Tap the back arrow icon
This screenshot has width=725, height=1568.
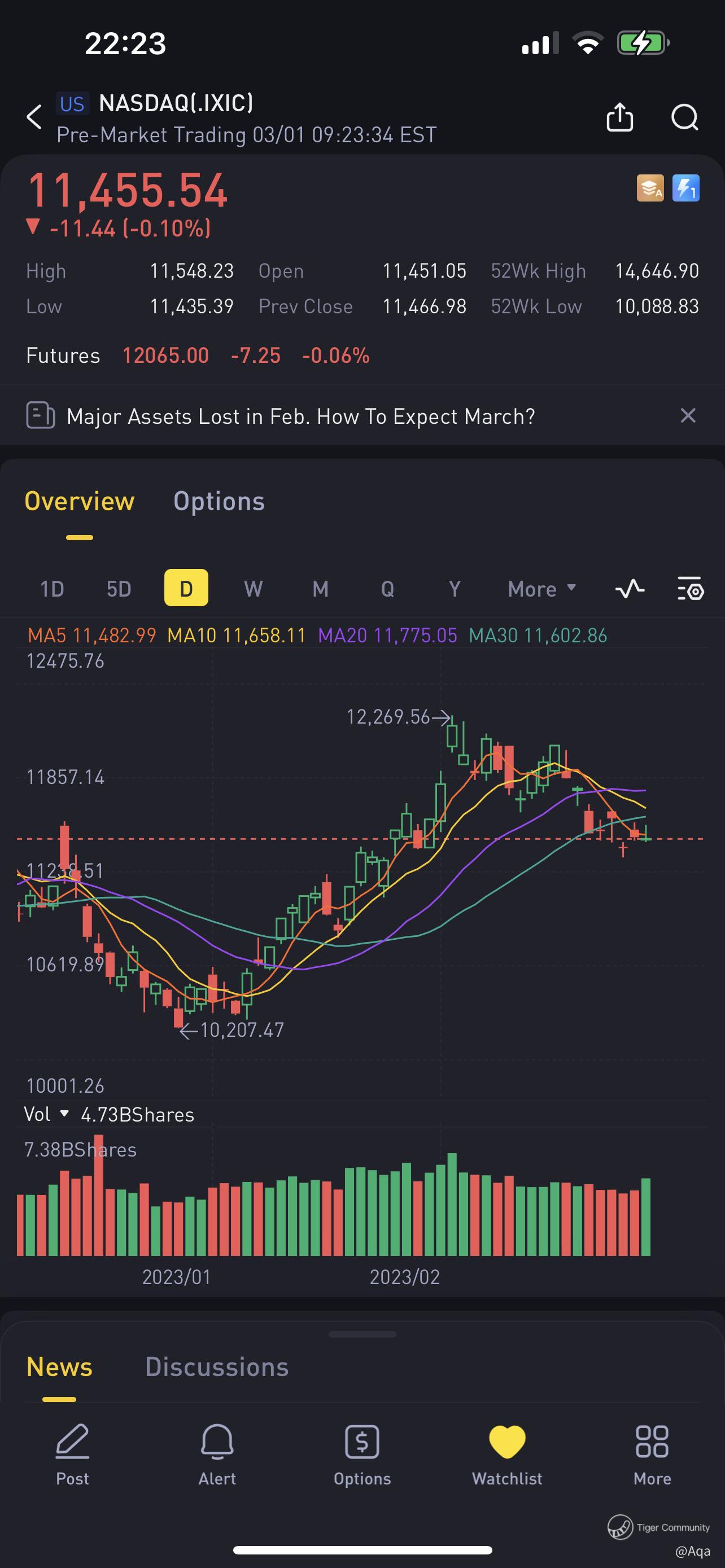pos(34,116)
